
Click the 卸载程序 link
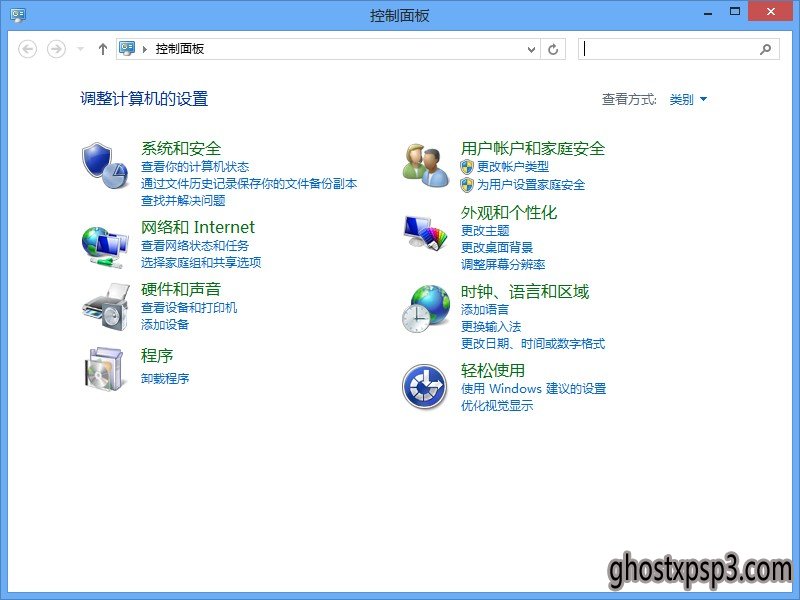(165, 379)
